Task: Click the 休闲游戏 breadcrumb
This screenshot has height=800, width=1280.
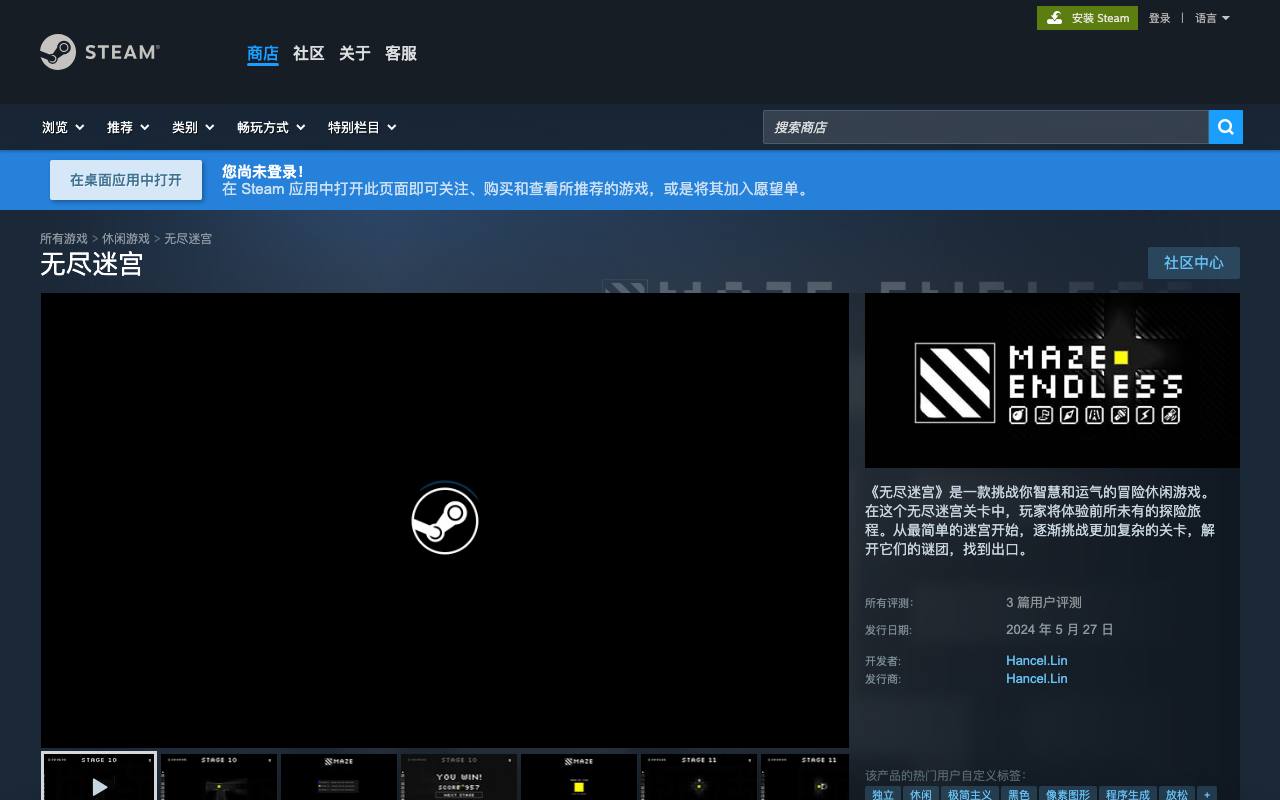Action: (x=126, y=239)
